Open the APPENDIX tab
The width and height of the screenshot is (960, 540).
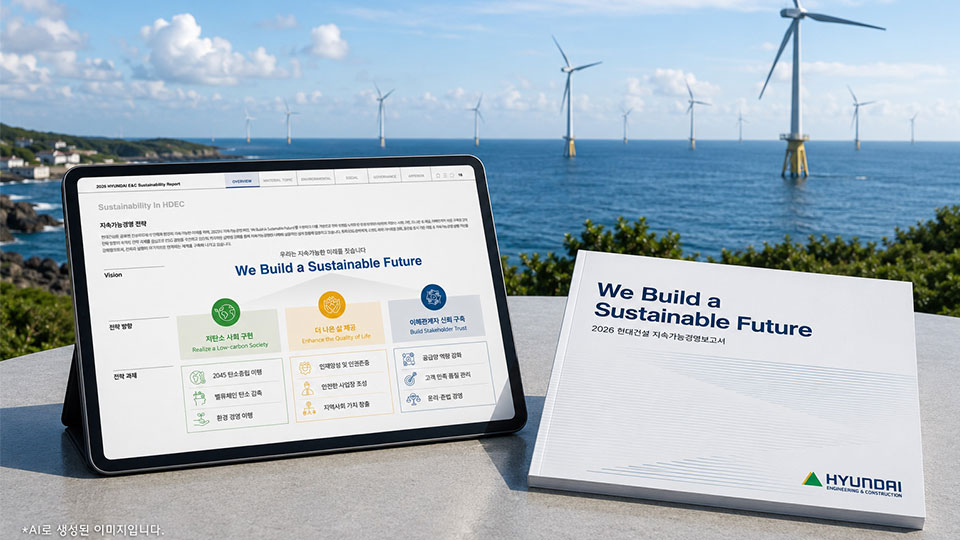pyautogui.click(x=416, y=176)
